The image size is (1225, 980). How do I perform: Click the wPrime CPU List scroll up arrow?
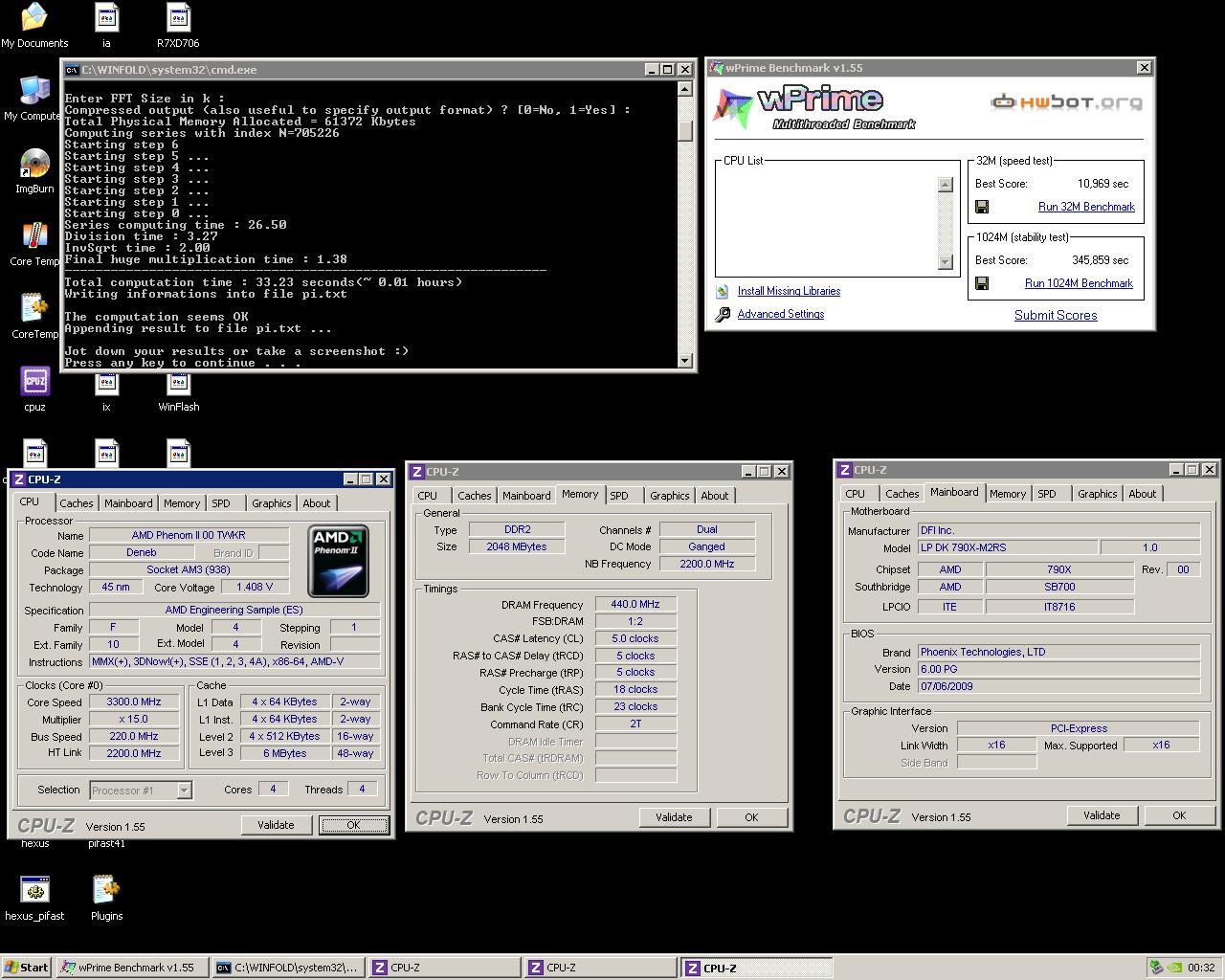coord(946,185)
